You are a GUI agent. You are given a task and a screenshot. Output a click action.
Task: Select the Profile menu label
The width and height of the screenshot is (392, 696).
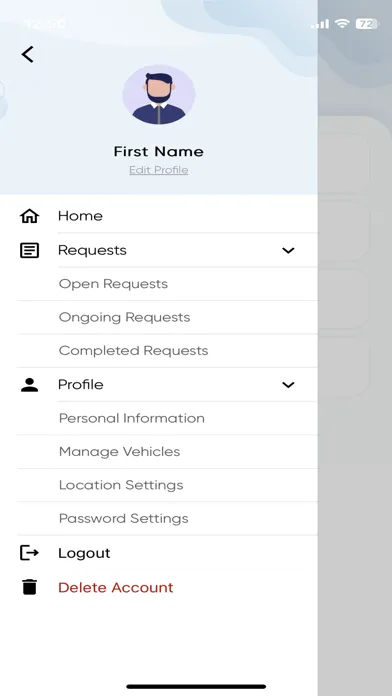(81, 384)
